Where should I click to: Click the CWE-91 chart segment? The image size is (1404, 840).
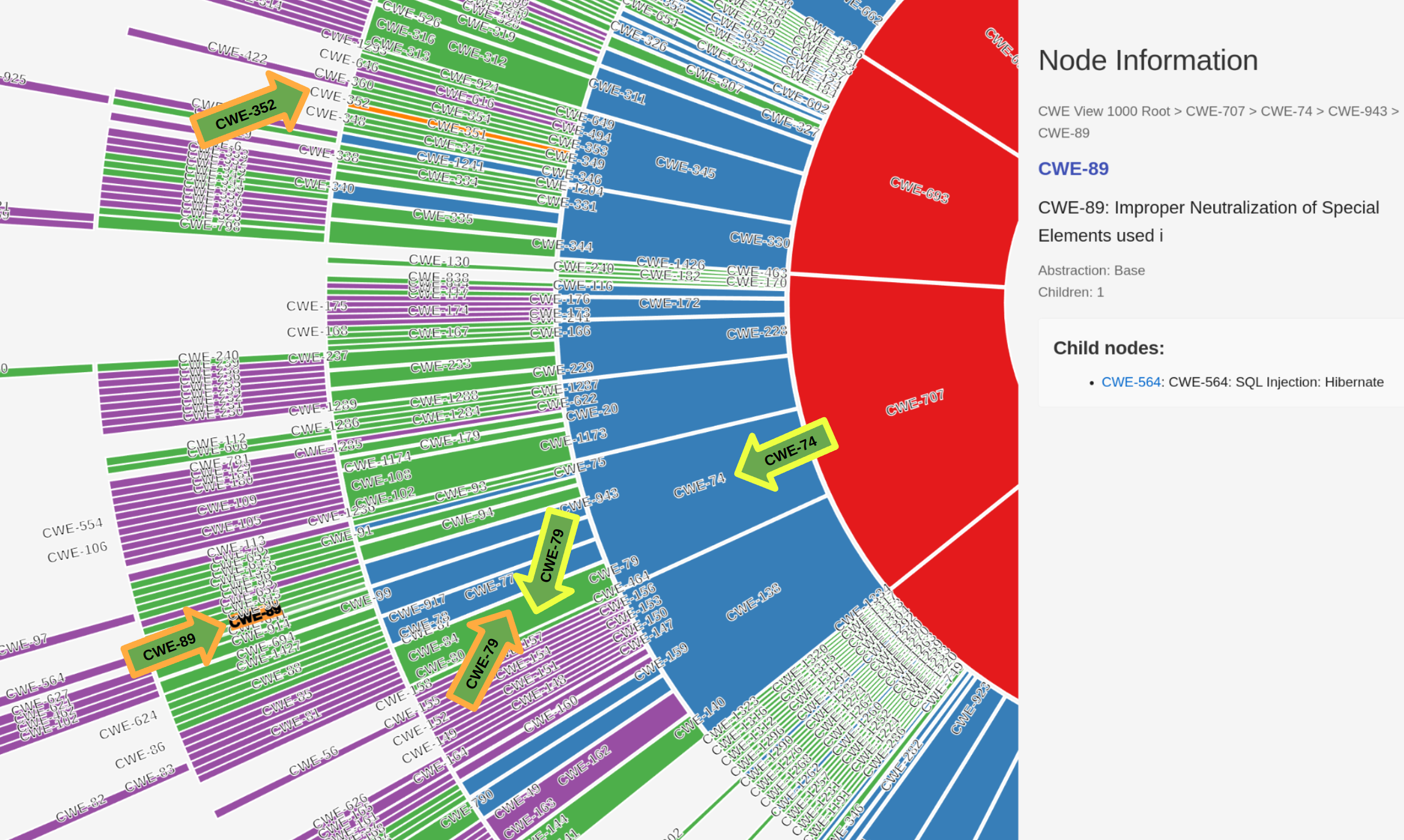coord(346,535)
